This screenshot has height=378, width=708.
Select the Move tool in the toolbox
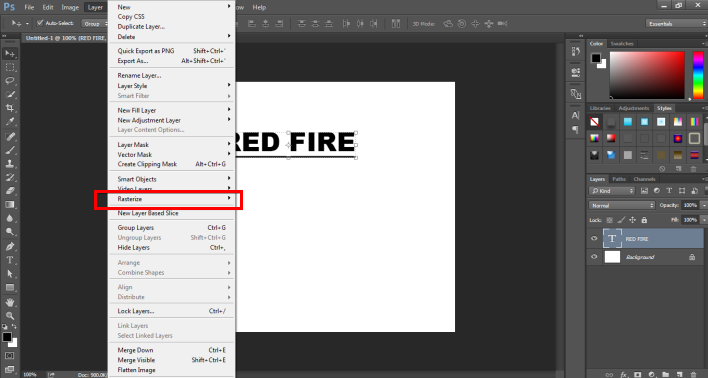(10, 53)
